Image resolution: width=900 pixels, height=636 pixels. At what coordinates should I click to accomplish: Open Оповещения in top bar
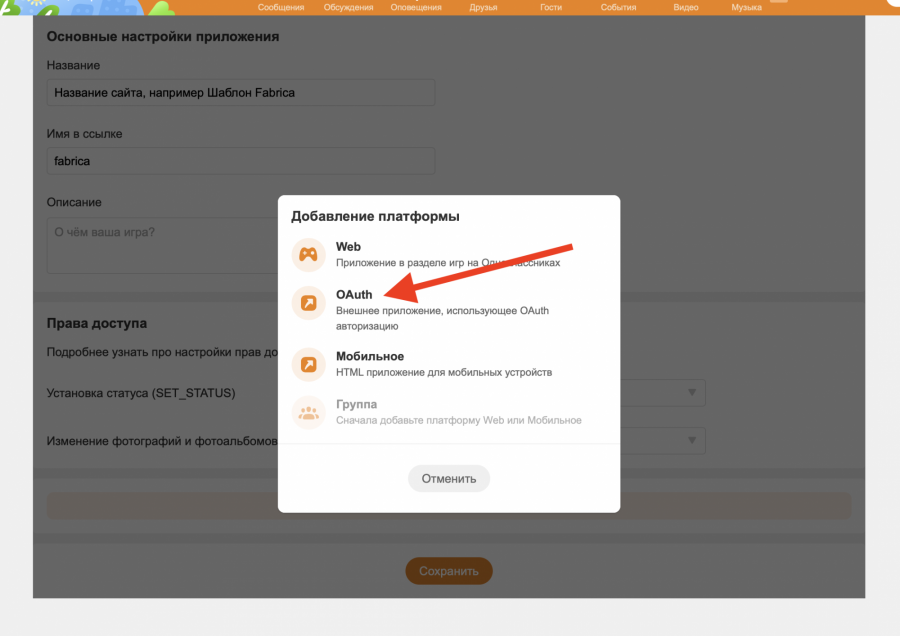point(416,8)
